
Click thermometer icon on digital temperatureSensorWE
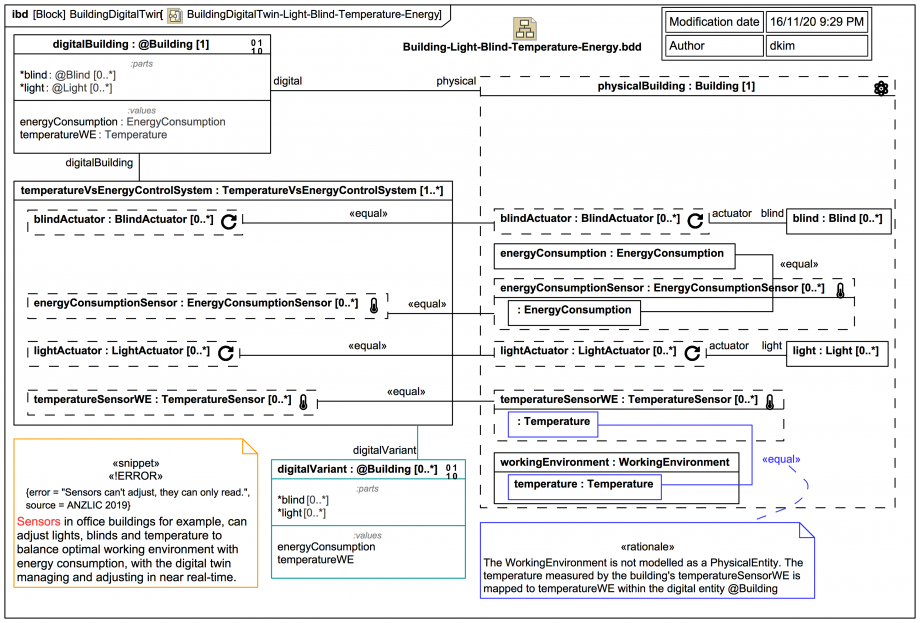pos(303,402)
